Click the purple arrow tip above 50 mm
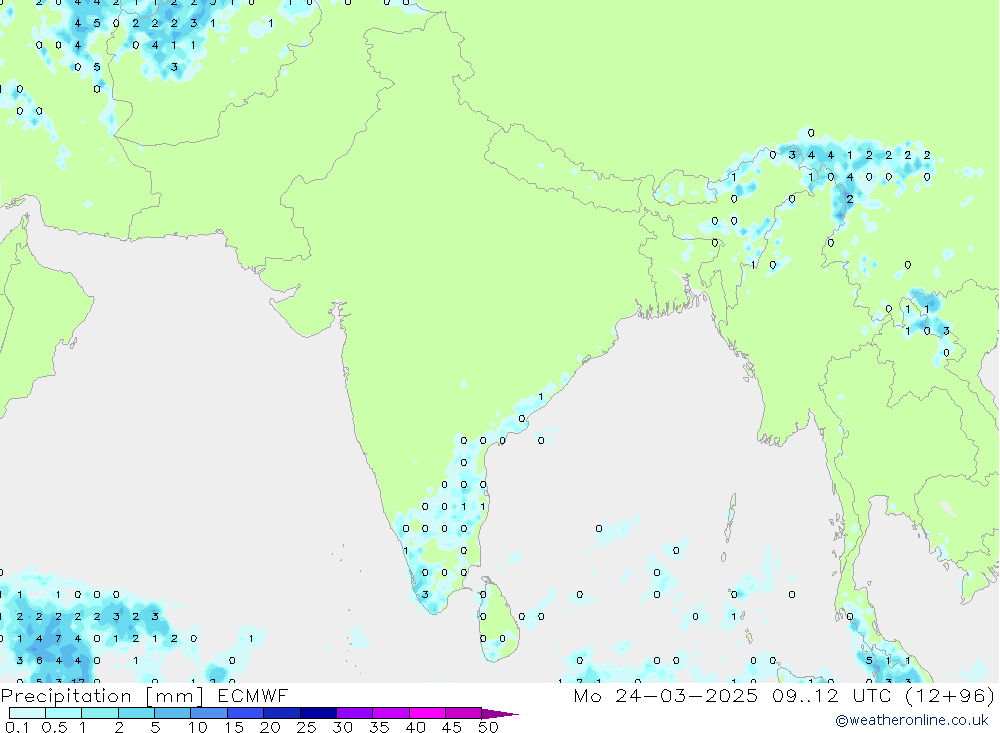 [x=500, y=714]
